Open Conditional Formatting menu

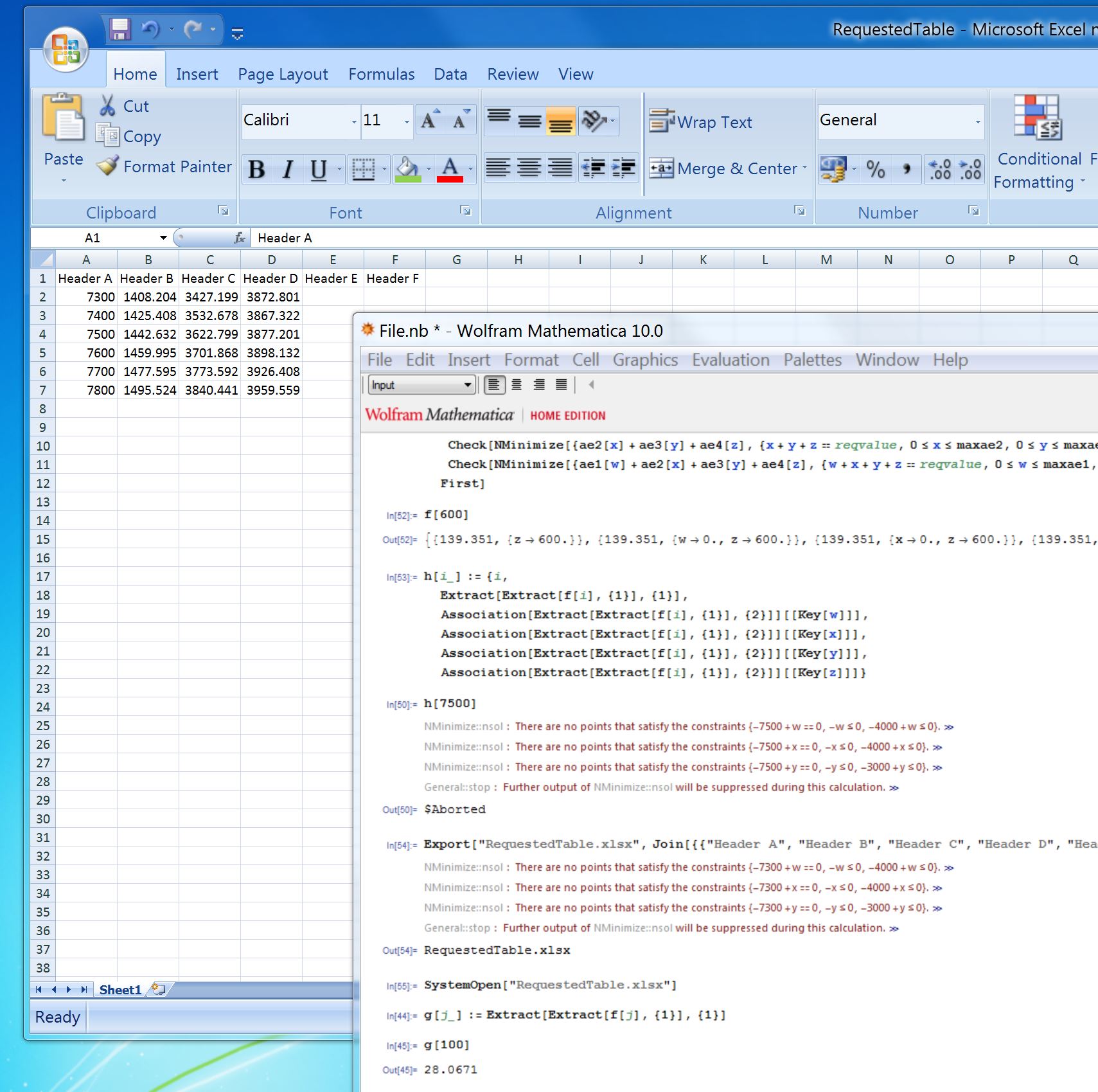coord(1038,143)
